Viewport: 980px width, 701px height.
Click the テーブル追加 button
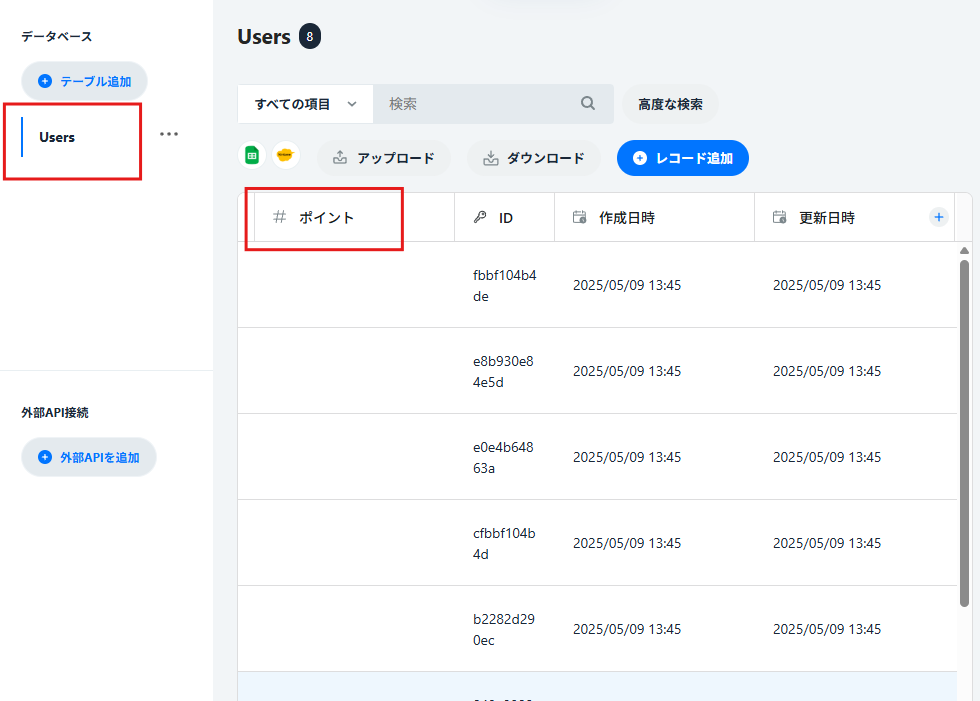click(84, 81)
